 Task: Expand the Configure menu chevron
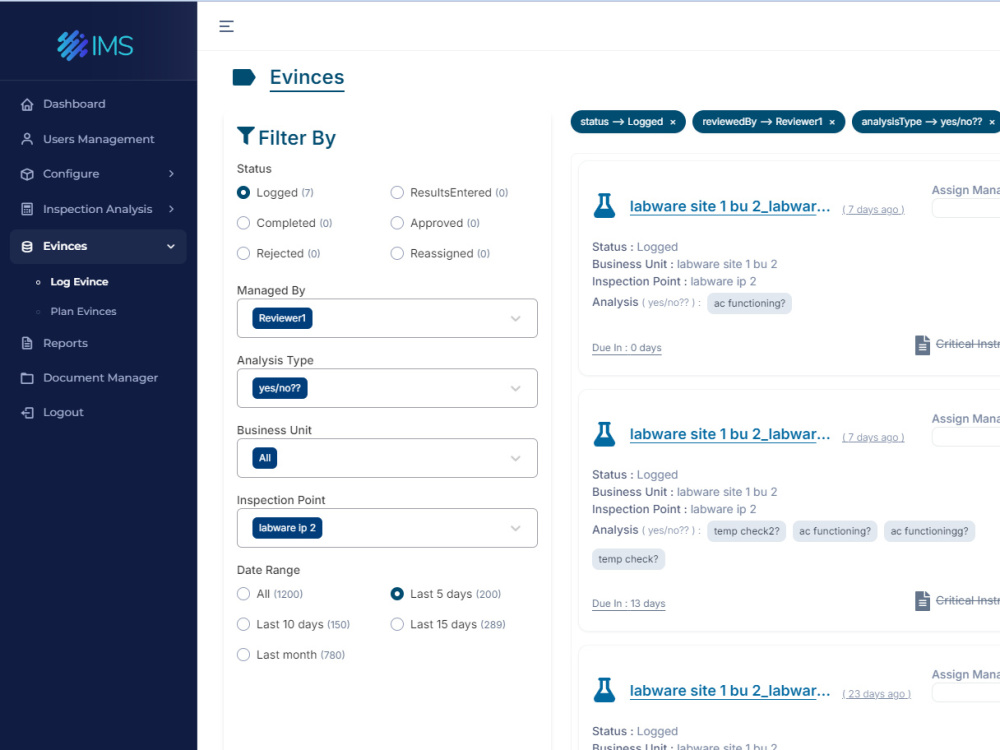(x=171, y=174)
